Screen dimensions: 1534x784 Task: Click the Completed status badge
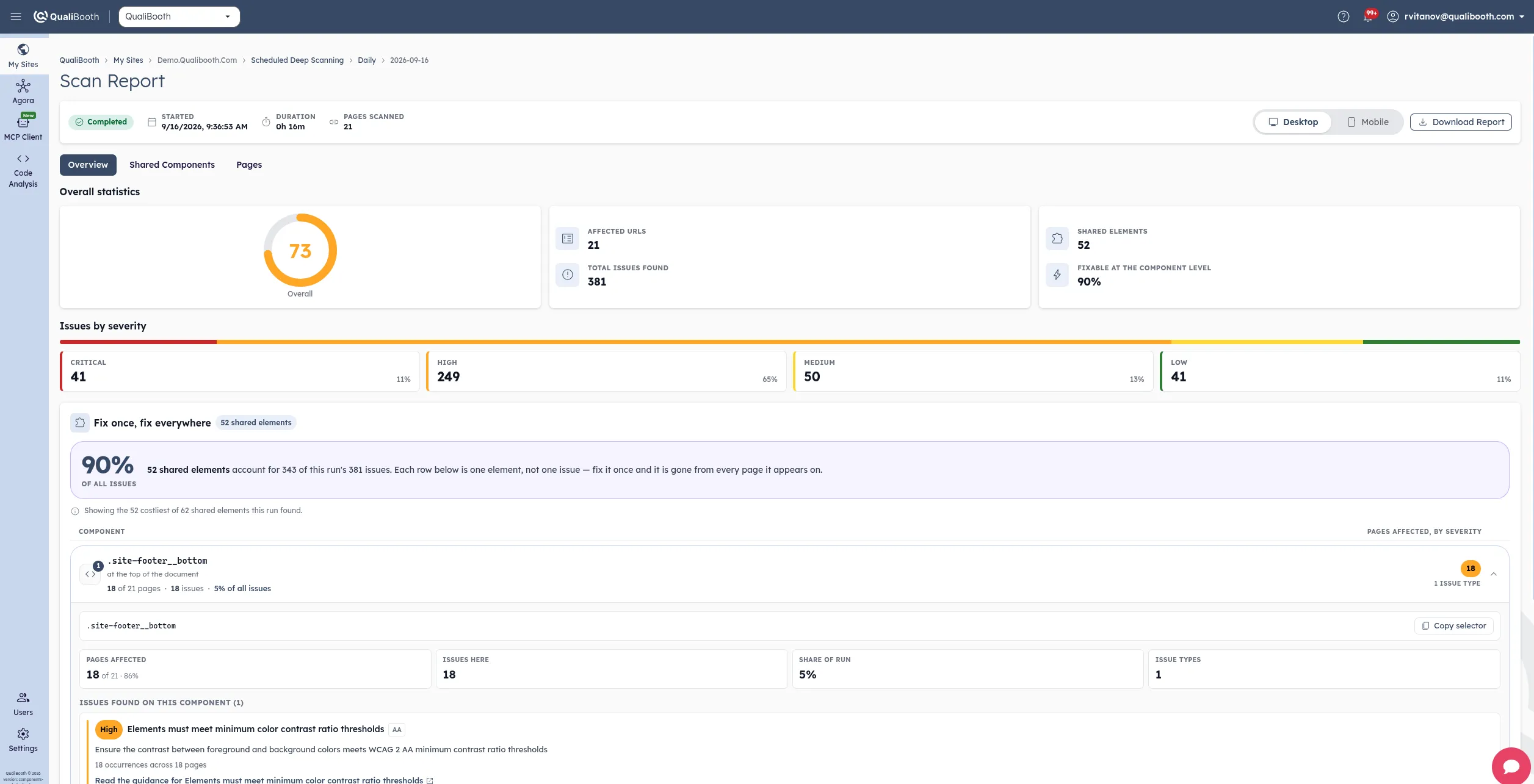click(101, 122)
